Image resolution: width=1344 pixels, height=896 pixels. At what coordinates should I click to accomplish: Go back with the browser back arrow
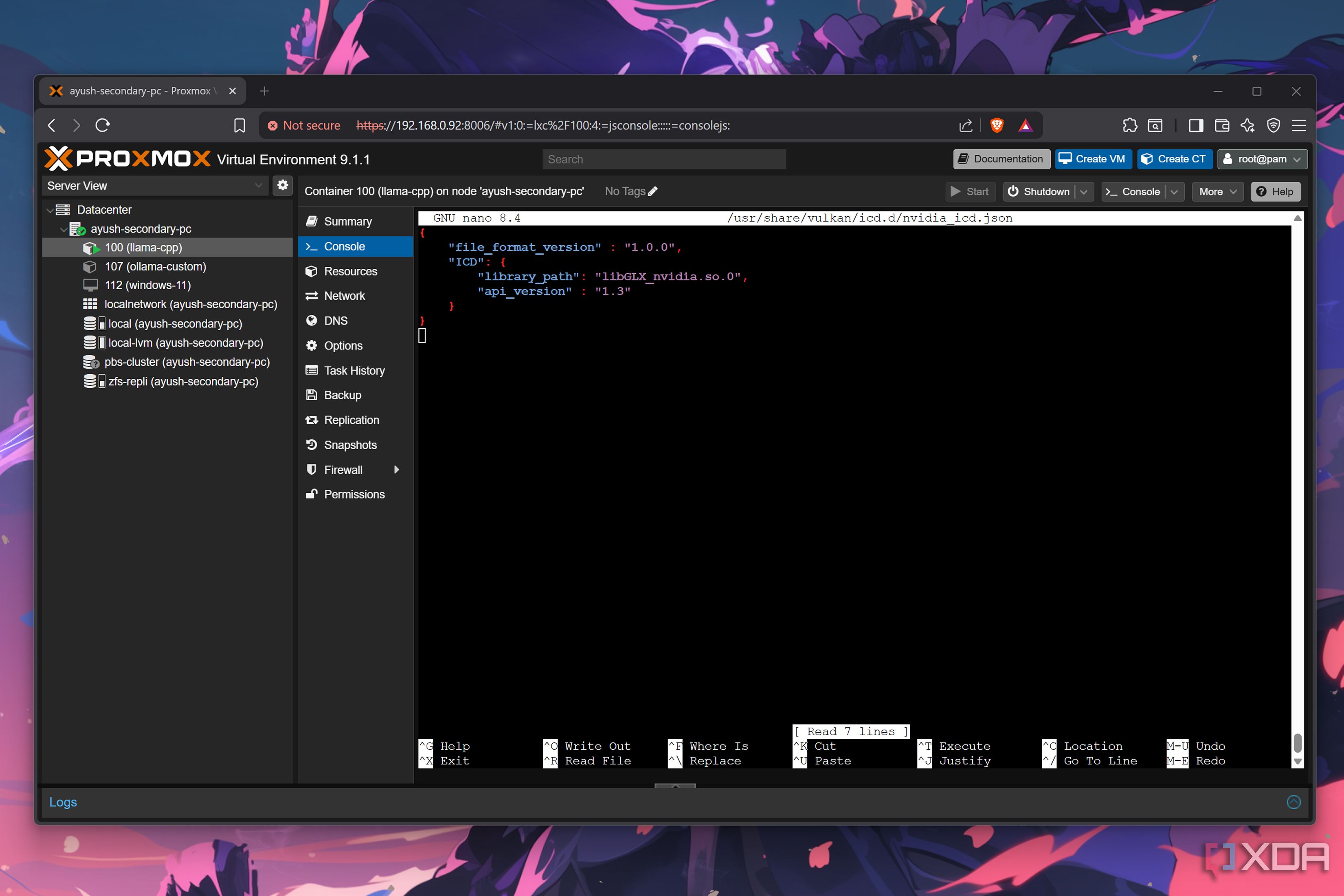[x=52, y=125]
